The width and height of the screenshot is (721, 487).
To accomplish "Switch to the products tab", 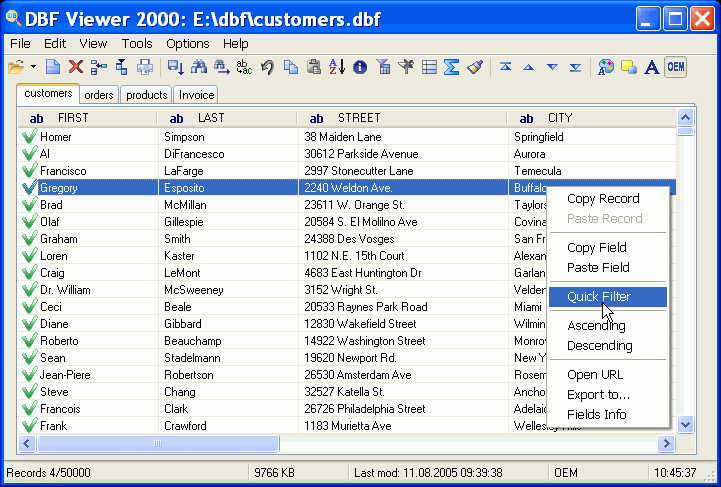I will (147, 95).
